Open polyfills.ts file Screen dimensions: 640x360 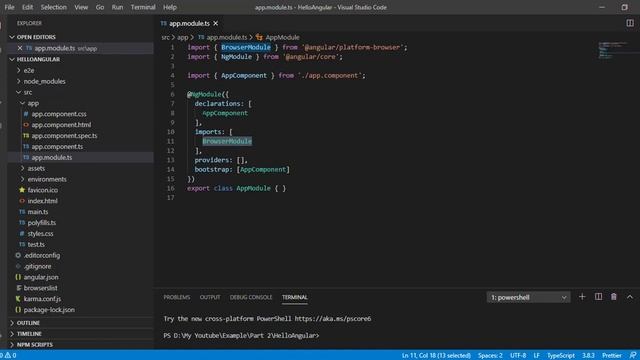point(42,223)
